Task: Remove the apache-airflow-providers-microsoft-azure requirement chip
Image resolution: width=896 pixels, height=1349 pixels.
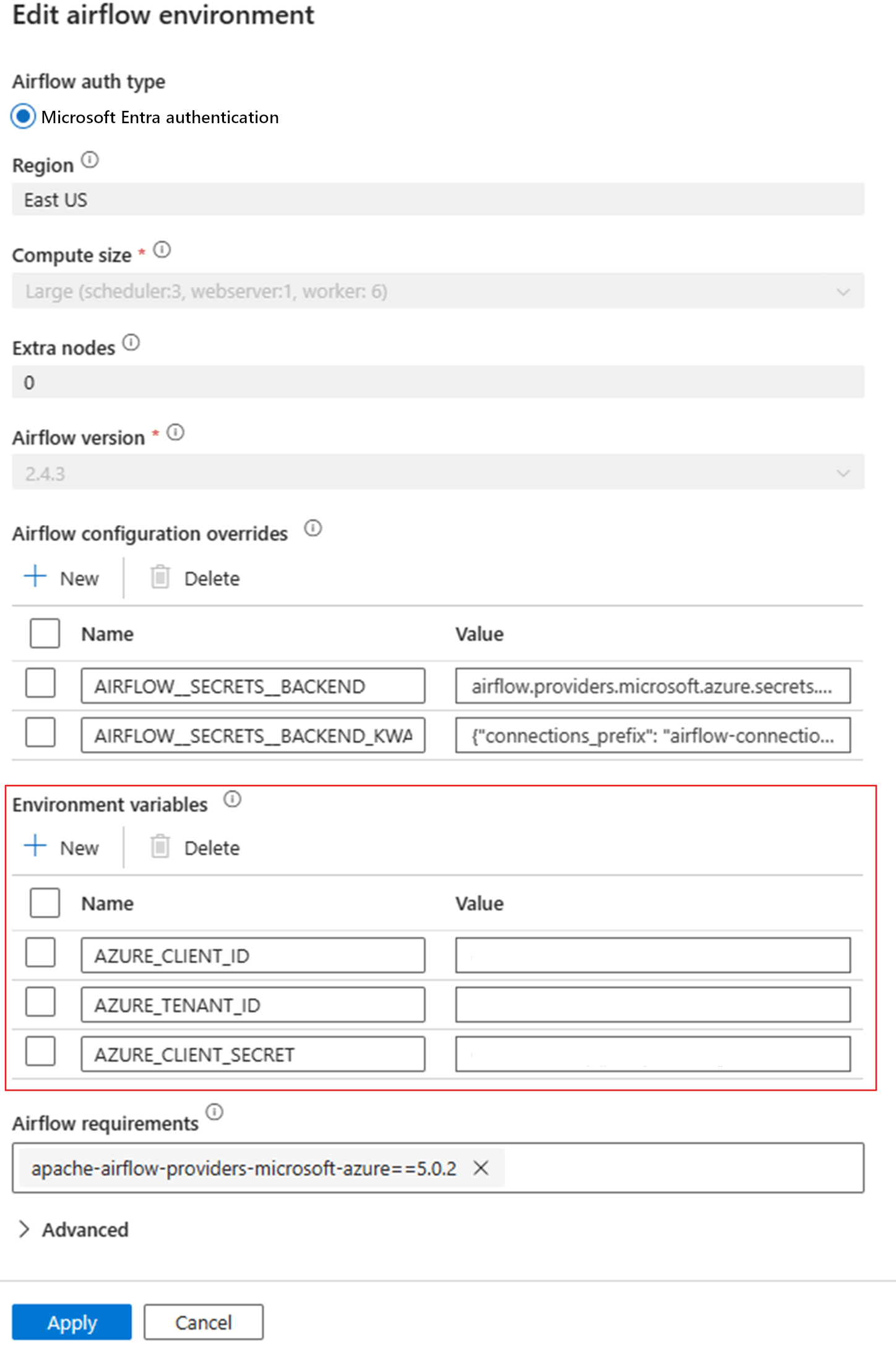Action: coord(481,1168)
